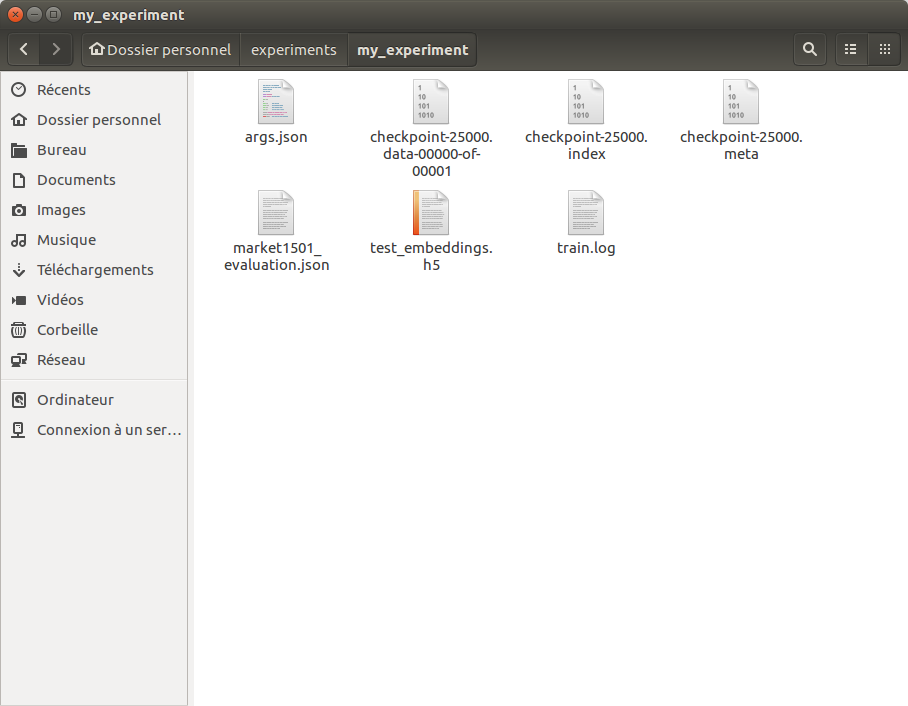Switch to list view
The width and height of the screenshot is (908, 706).
851,49
